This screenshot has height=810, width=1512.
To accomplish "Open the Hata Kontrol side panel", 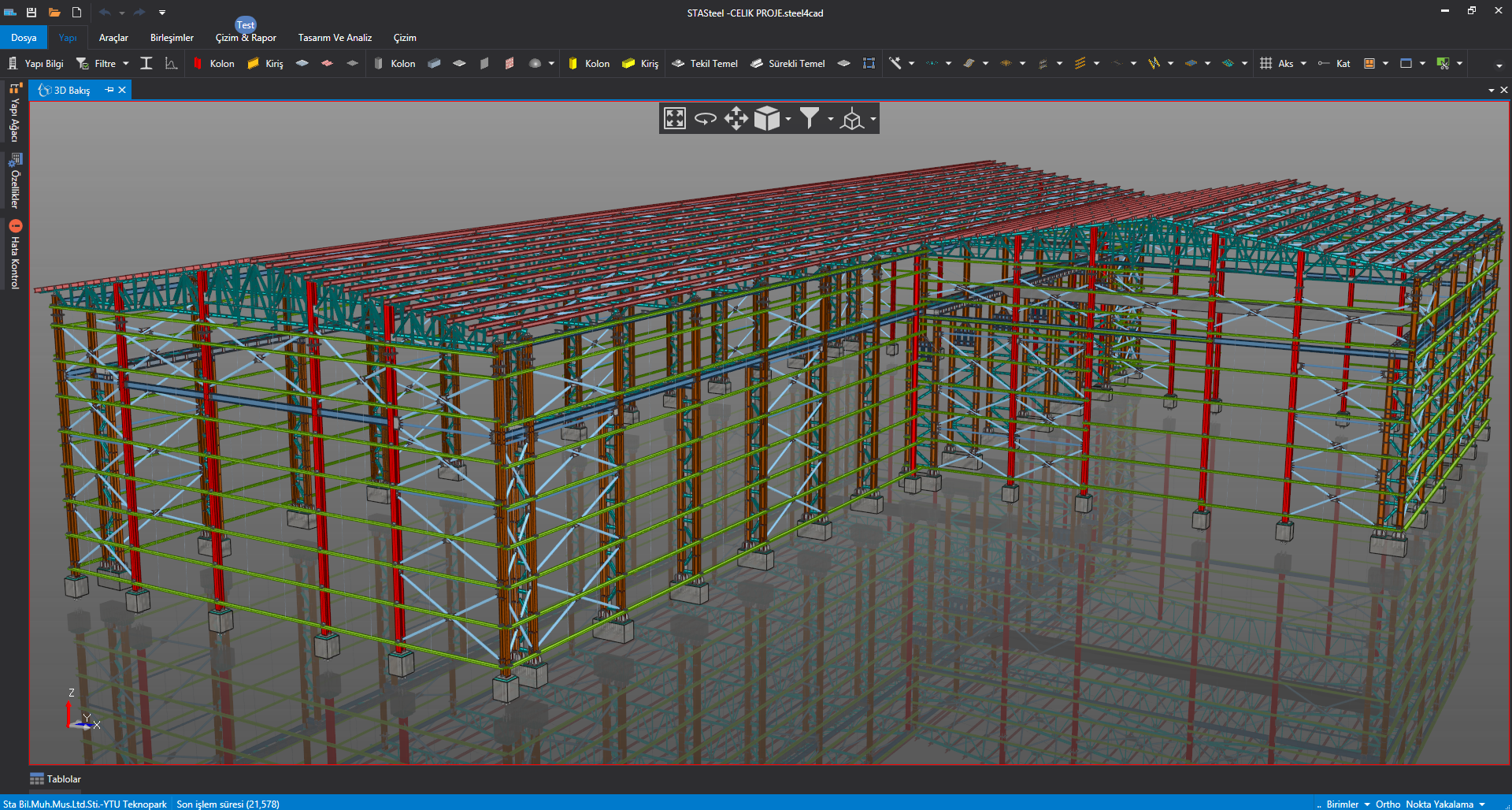I will click(x=15, y=255).
